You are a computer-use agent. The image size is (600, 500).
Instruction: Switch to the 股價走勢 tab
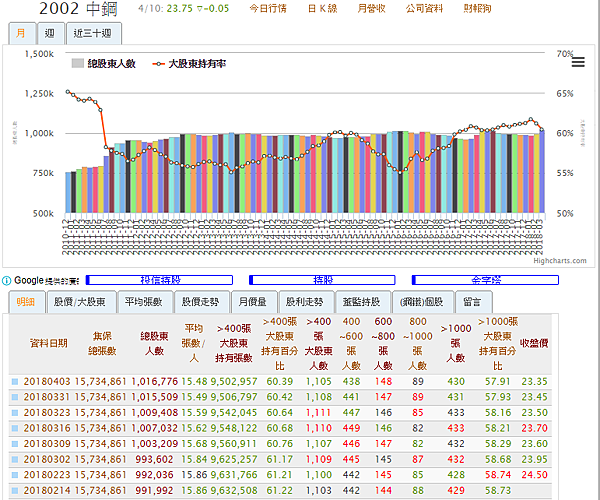click(x=201, y=302)
